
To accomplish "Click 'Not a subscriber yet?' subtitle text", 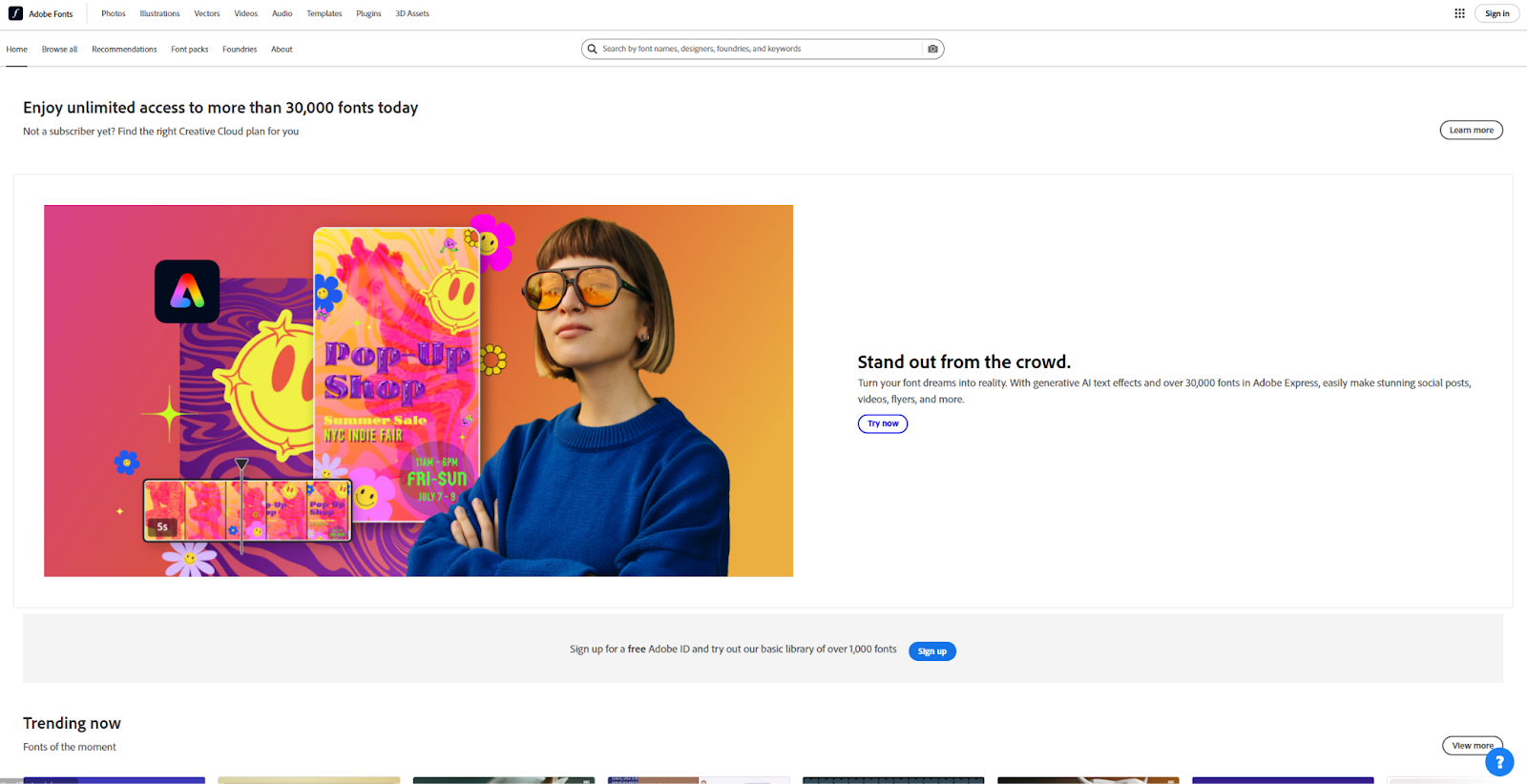I will point(160,132).
